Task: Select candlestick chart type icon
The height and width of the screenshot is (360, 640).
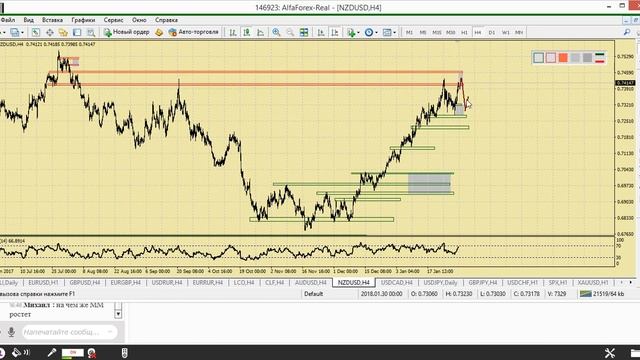Action: coord(247,32)
